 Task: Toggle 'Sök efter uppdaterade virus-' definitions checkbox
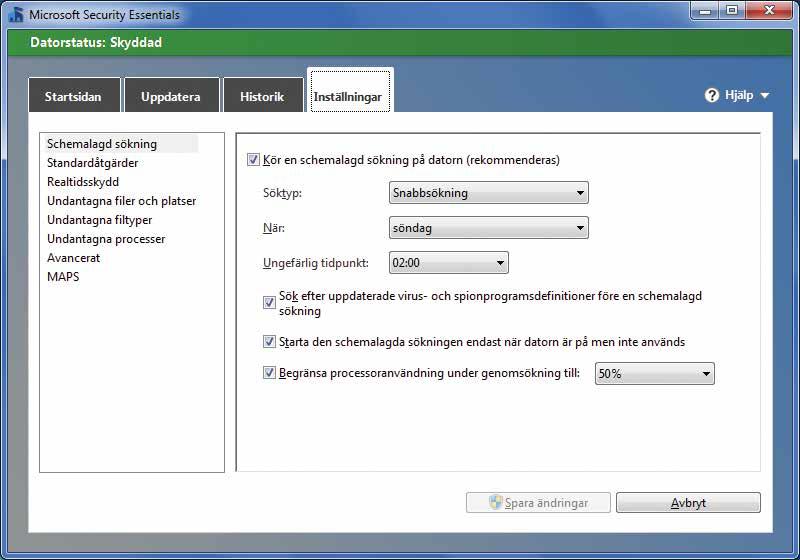[269, 303]
